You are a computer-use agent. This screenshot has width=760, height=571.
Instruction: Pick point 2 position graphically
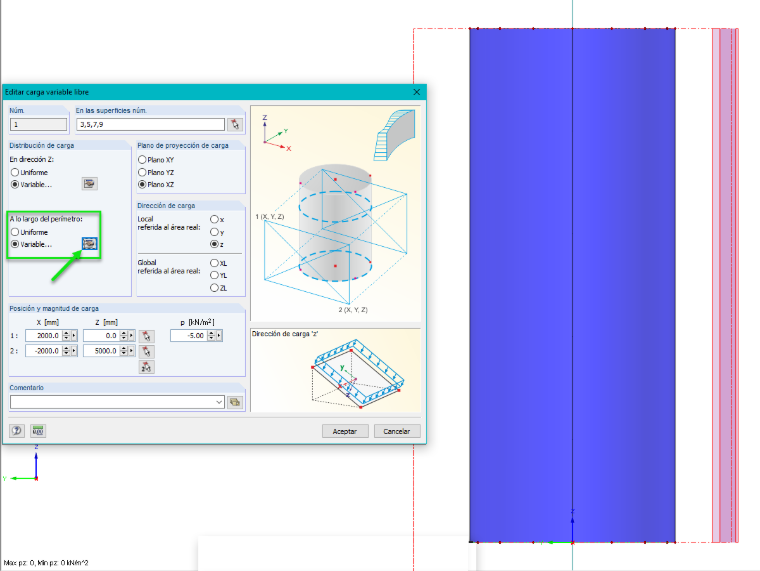(146, 351)
